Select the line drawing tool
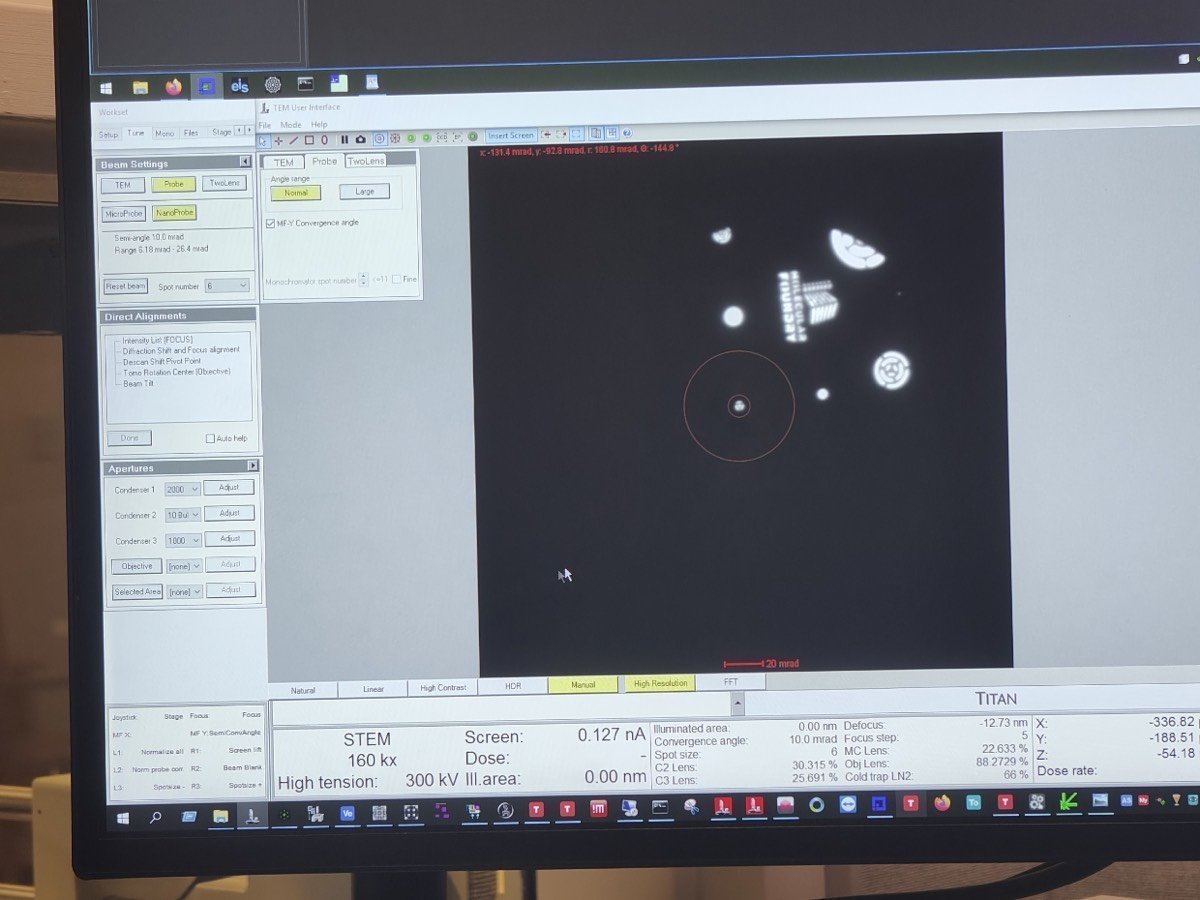The width and height of the screenshot is (1200, 900). point(293,140)
